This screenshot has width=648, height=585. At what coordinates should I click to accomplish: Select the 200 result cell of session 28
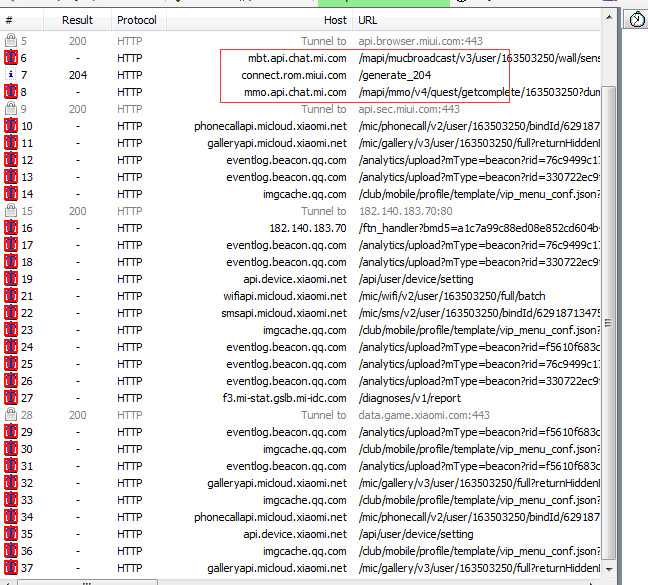[78, 415]
